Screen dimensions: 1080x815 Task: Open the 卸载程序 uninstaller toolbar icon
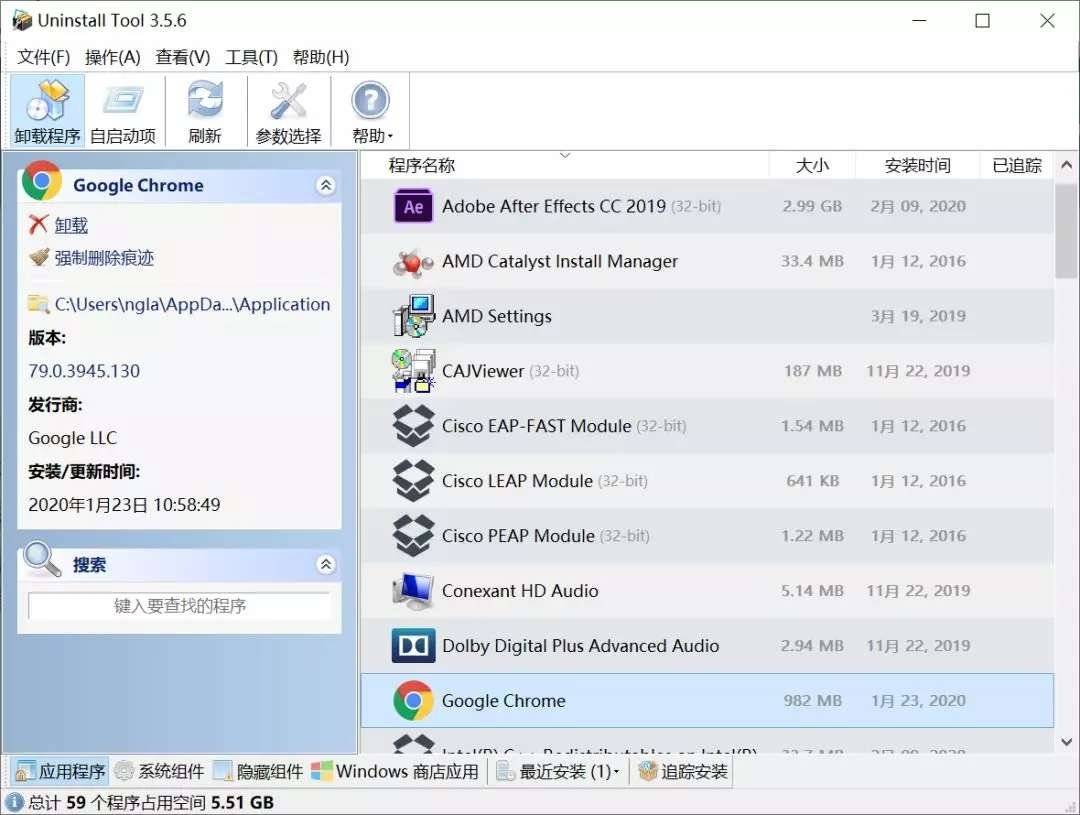click(47, 110)
